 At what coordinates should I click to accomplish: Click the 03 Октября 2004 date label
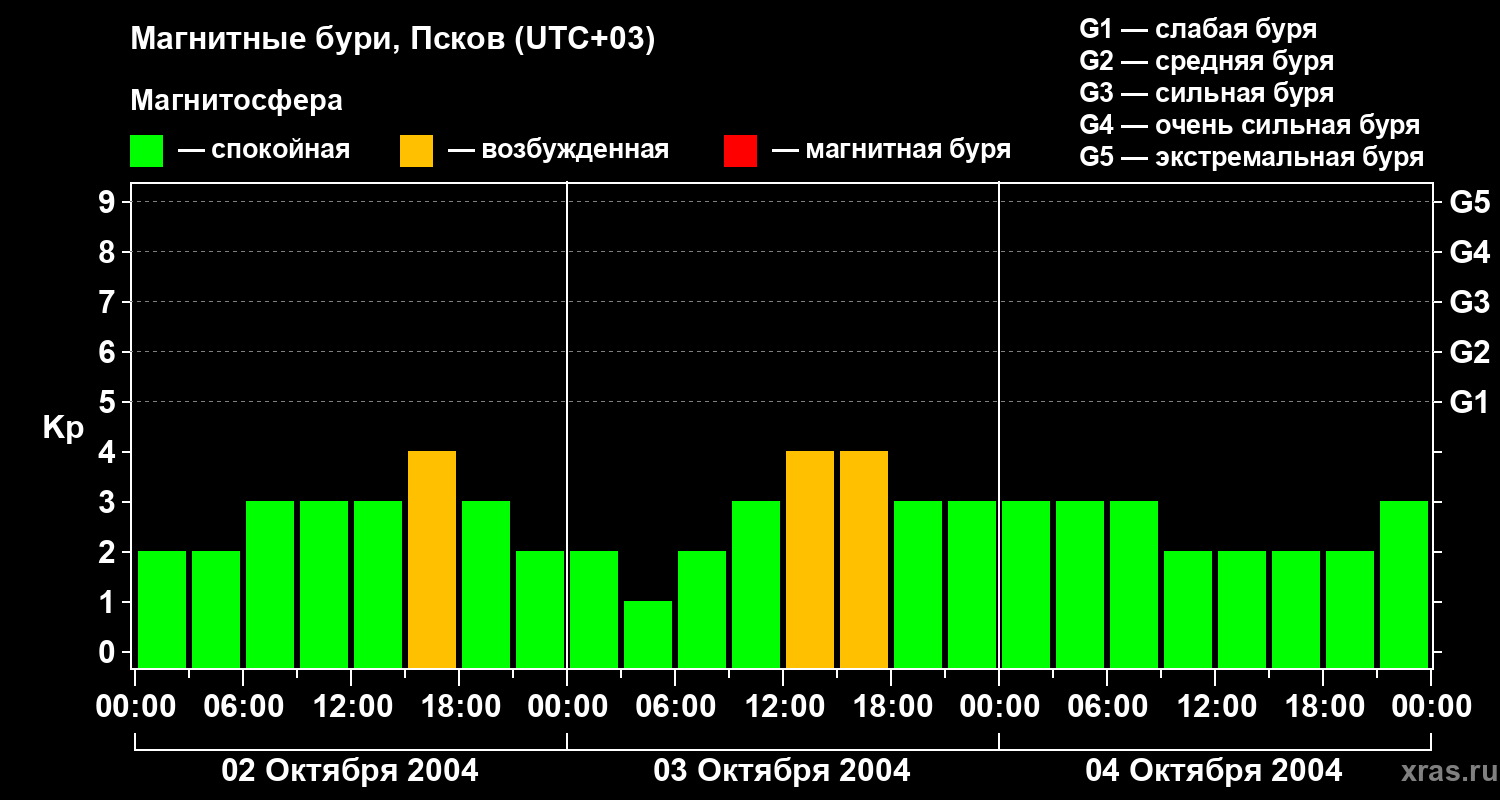point(782,771)
